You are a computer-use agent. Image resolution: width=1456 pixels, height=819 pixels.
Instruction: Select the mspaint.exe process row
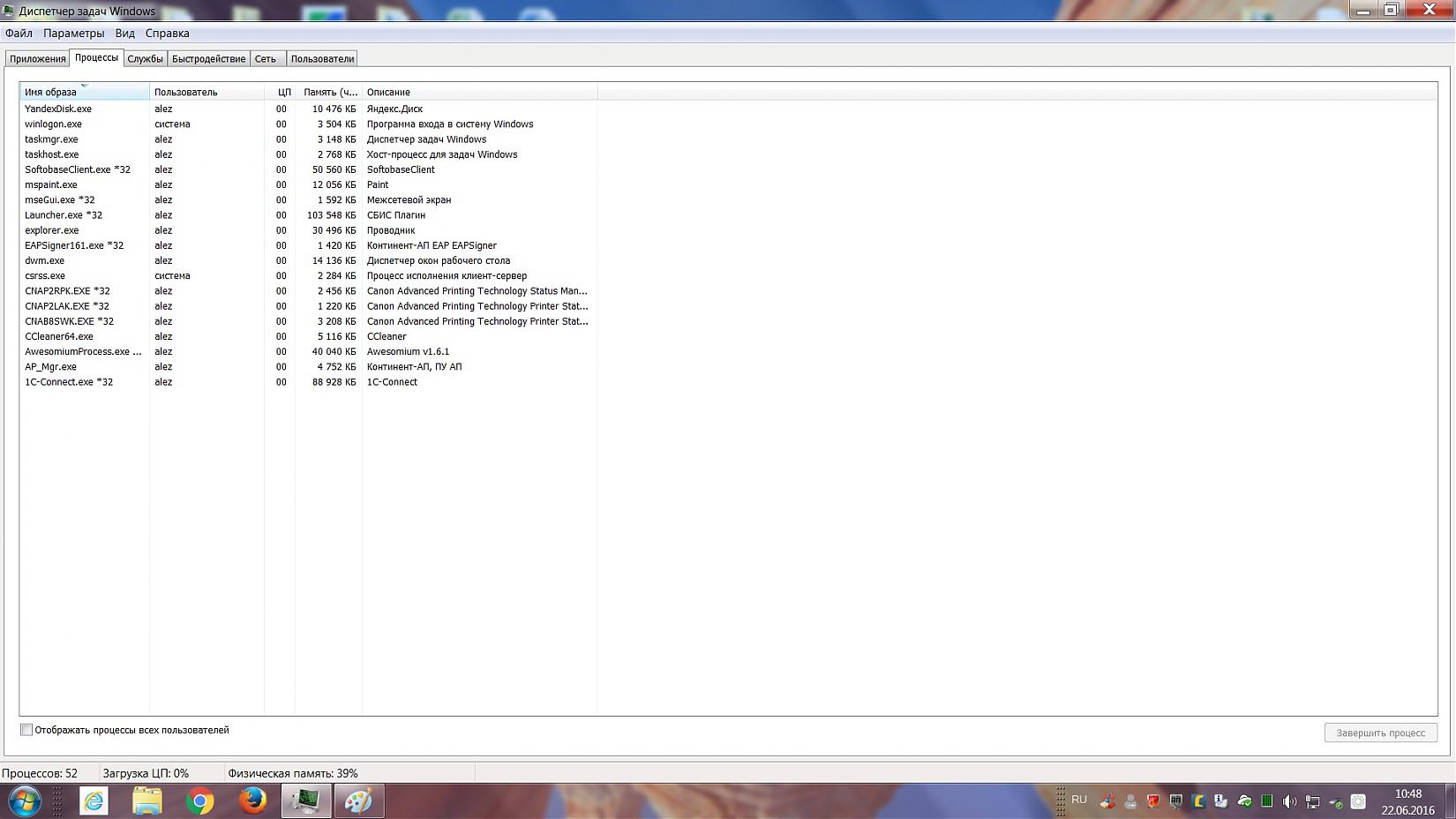pyautogui.click(x=308, y=185)
